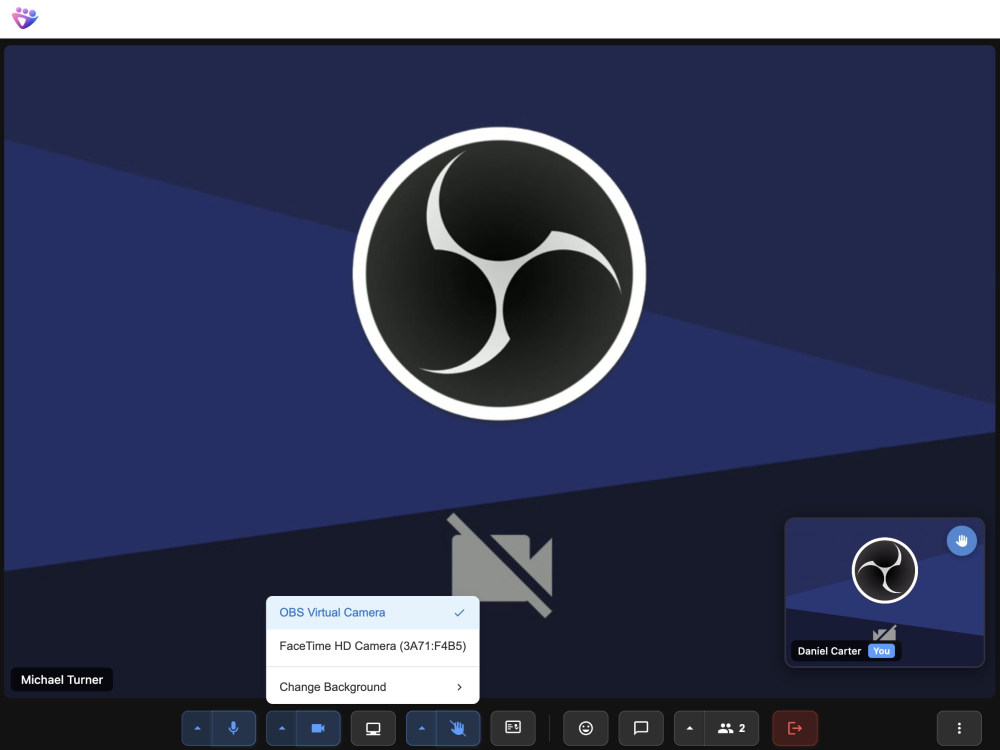Start screen sharing with the monitor icon

click(373, 728)
